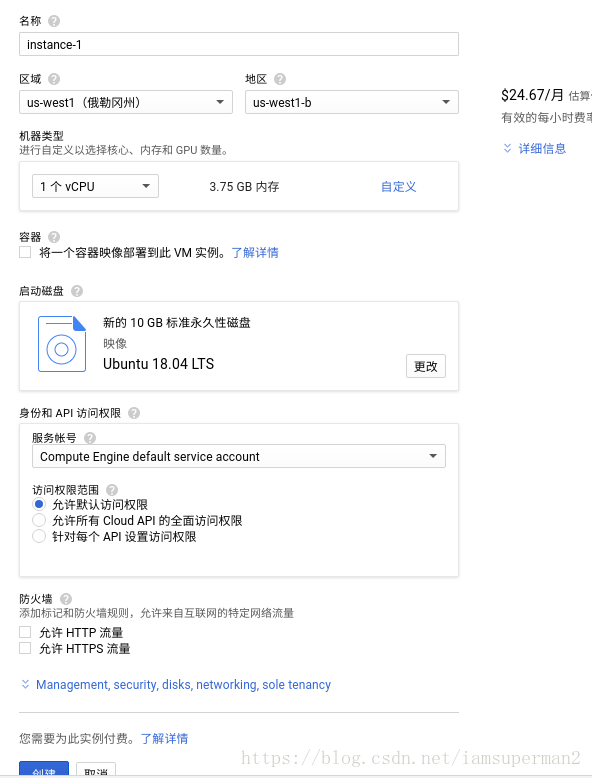This screenshot has width=592, height=778.
Task: Click the boot disk image icon
Action: pos(62,344)
